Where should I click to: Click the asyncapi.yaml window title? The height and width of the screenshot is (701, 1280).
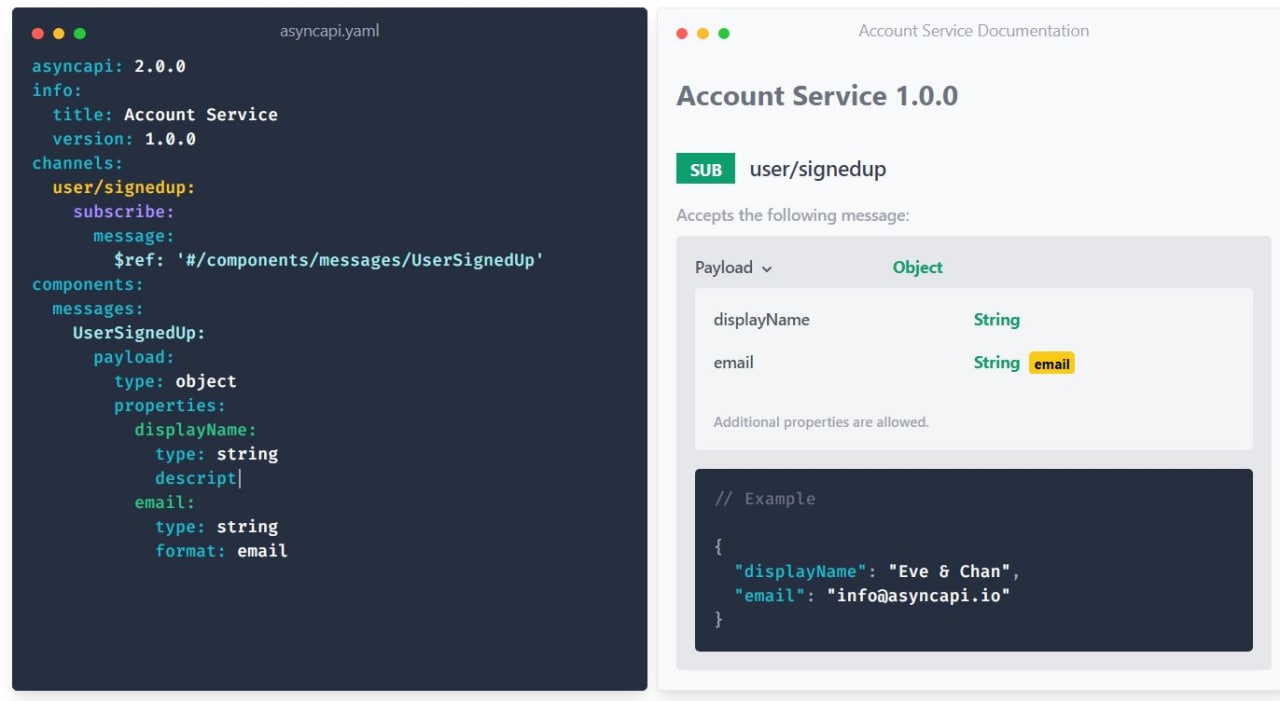329,31
